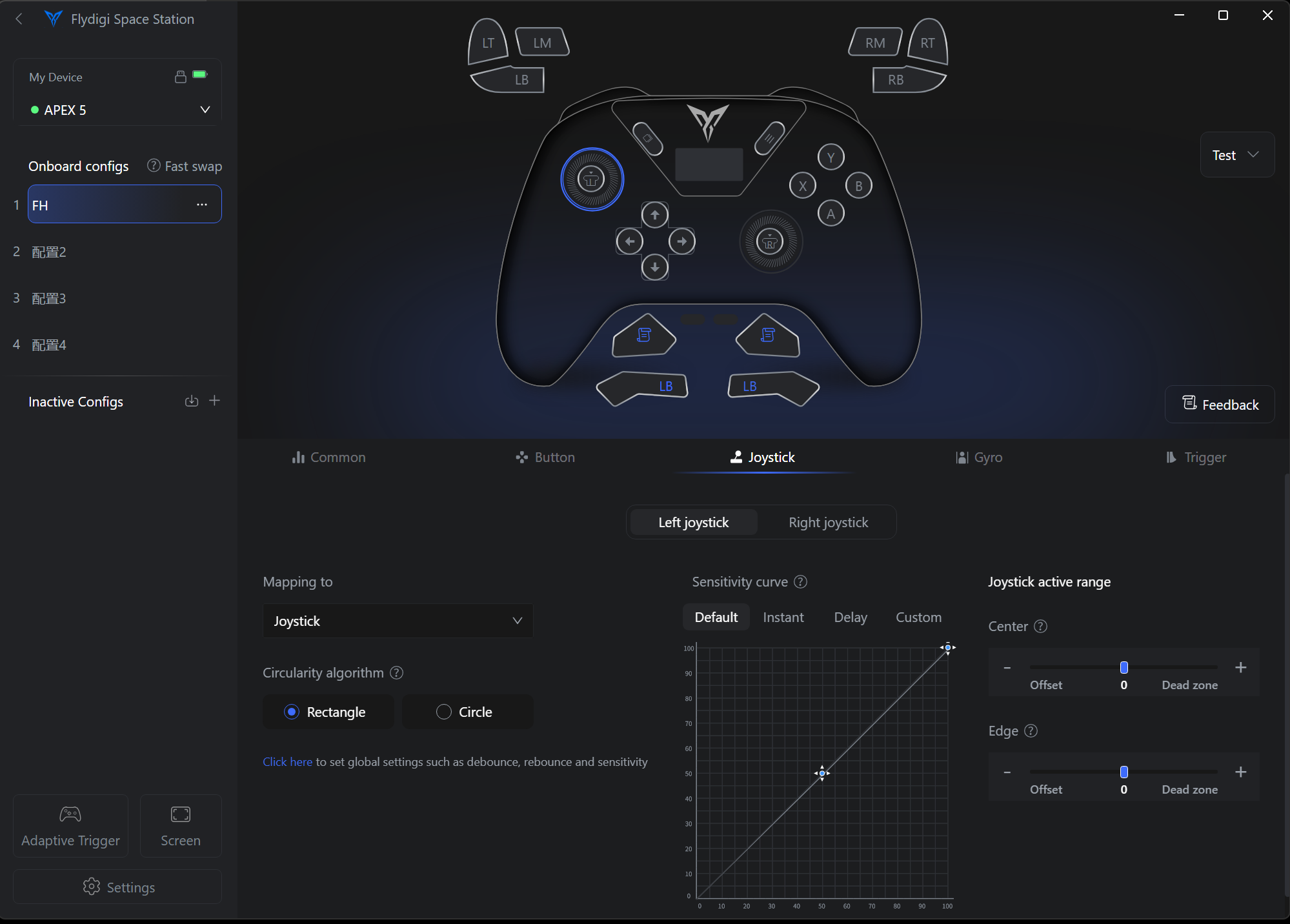Click the right joystick icon on controller
The image size is (1290, 924).
(770, 242)
